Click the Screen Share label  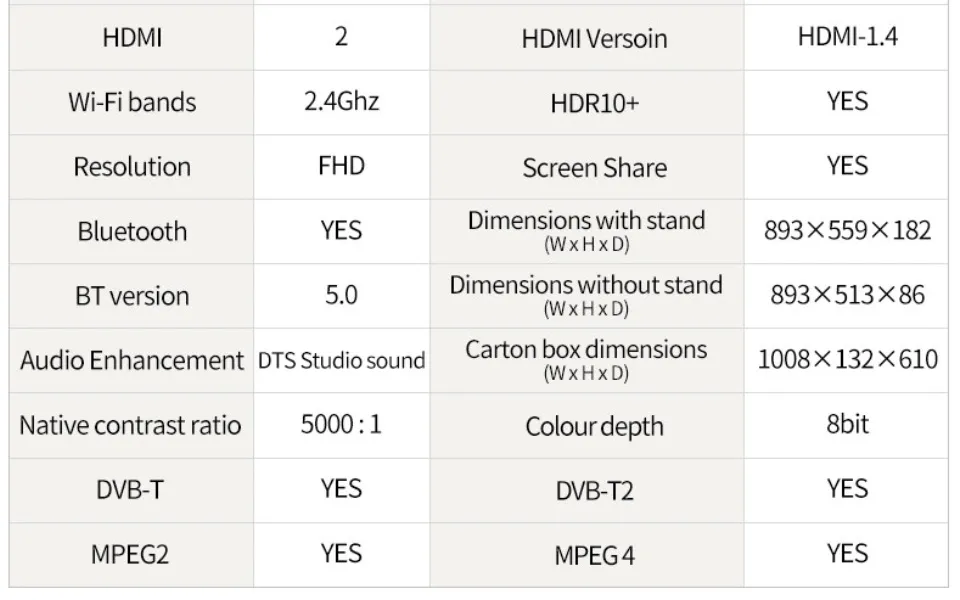pos(594,168)
